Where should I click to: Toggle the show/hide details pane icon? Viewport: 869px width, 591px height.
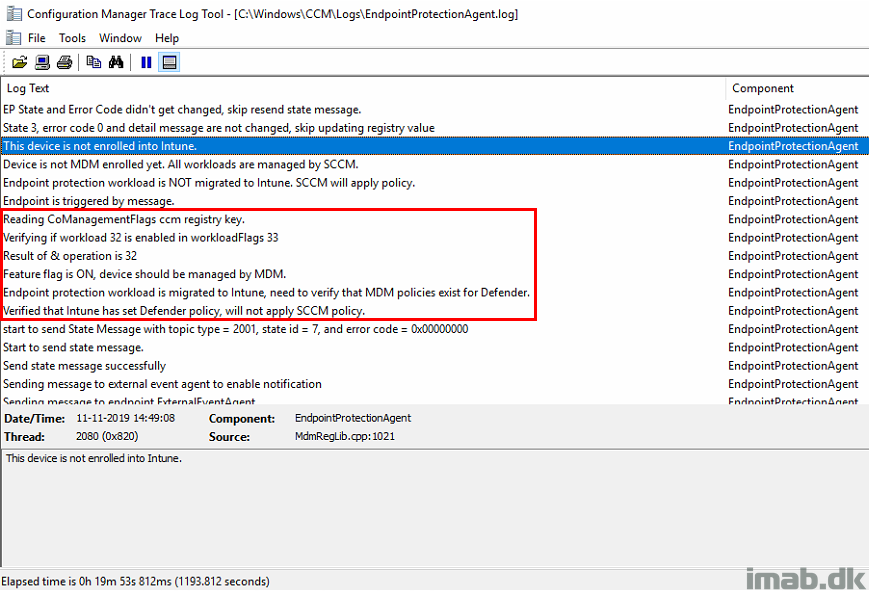(x=170, y=62)
